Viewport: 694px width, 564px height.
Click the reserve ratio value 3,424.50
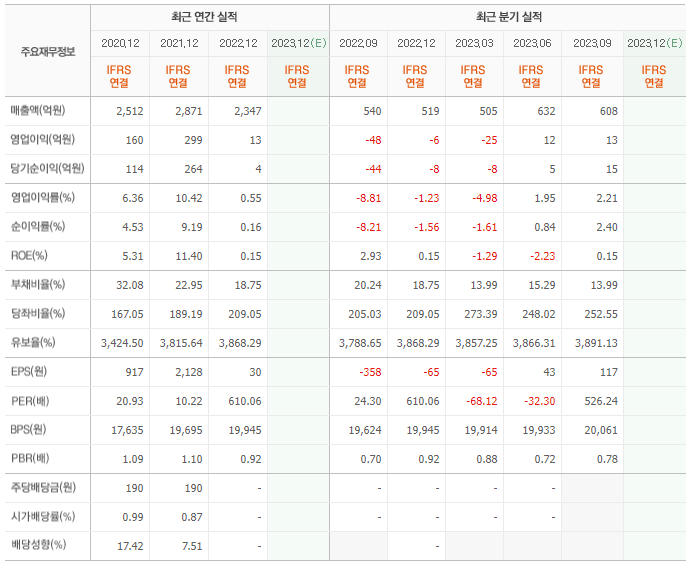[122, 343]
